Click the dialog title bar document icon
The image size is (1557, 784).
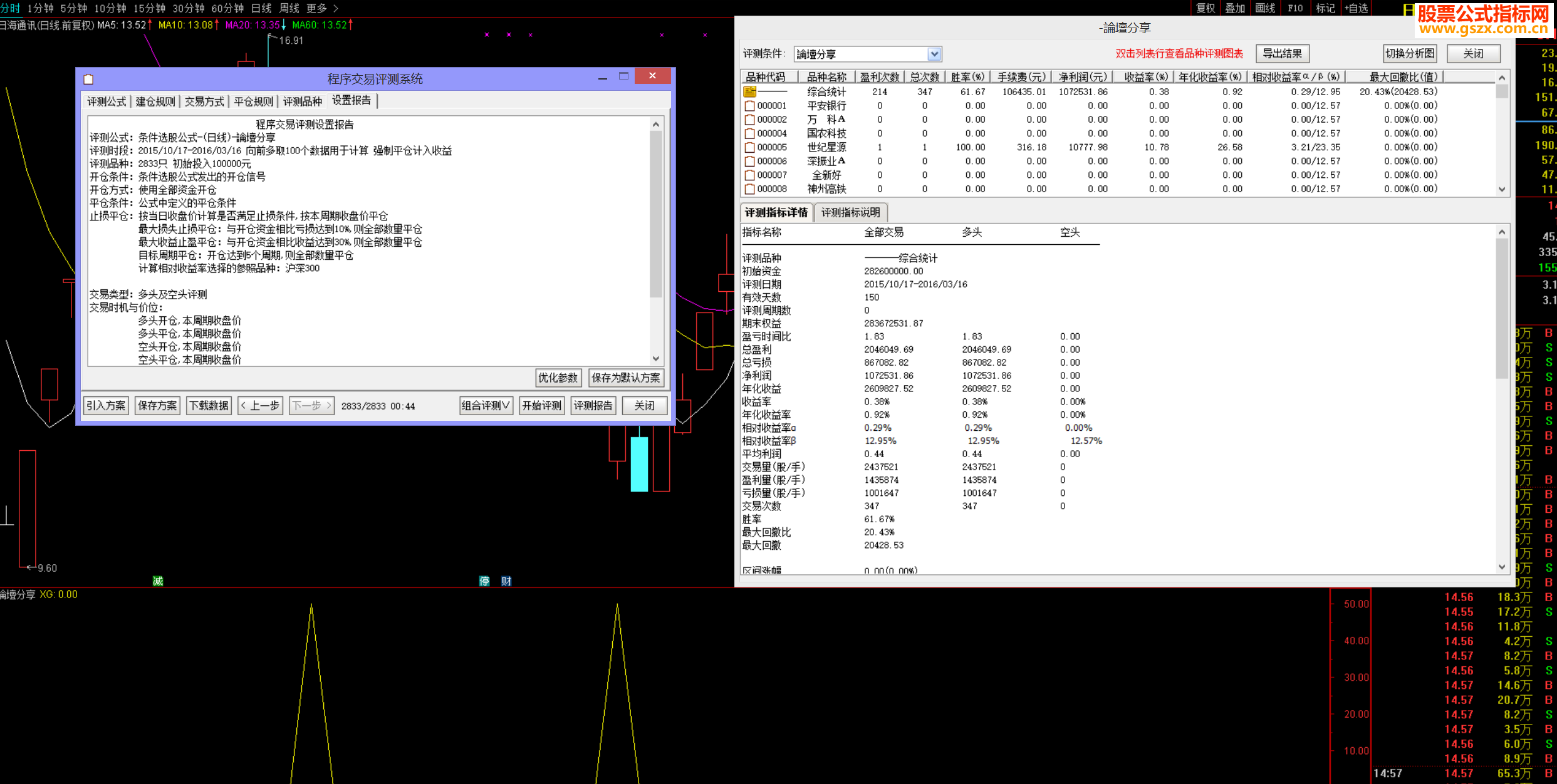click(x=88, y=80)
